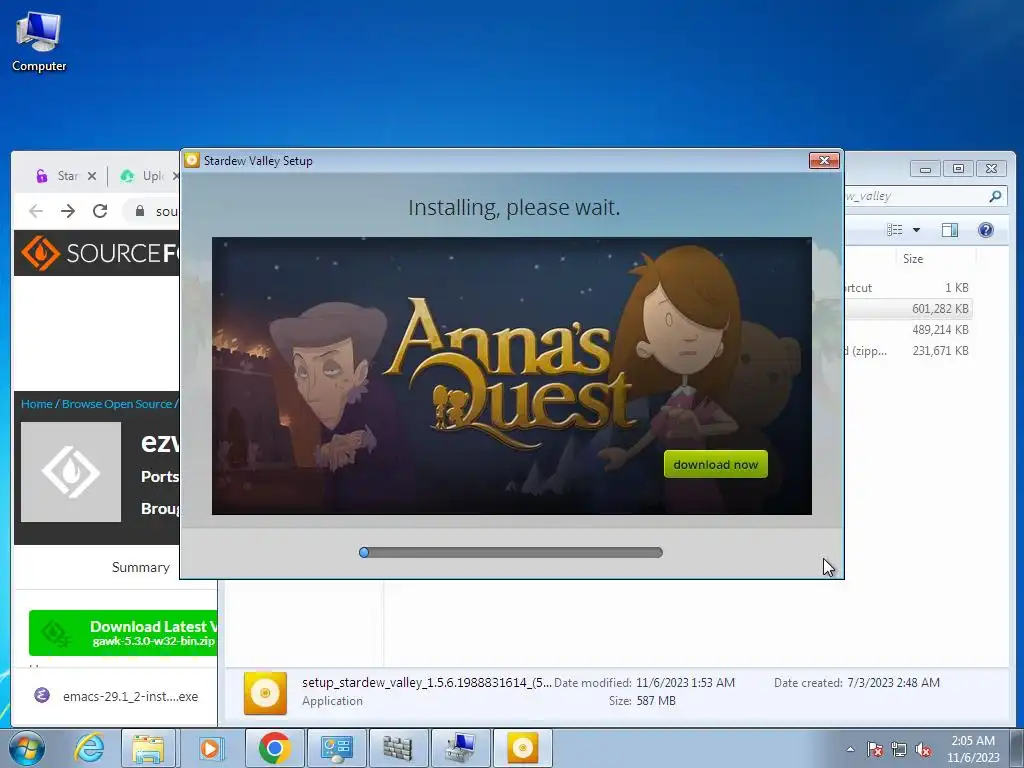
Task: Click the emacs-29.1_2 download item
Action: point(115,696)
